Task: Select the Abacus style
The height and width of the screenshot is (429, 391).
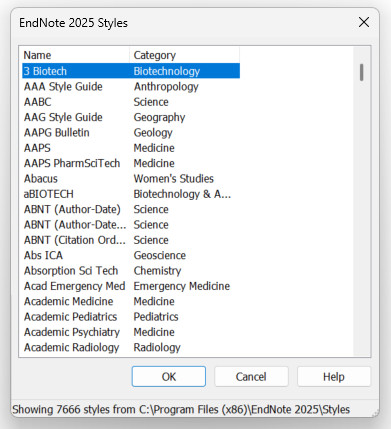Action: point(131,178)
